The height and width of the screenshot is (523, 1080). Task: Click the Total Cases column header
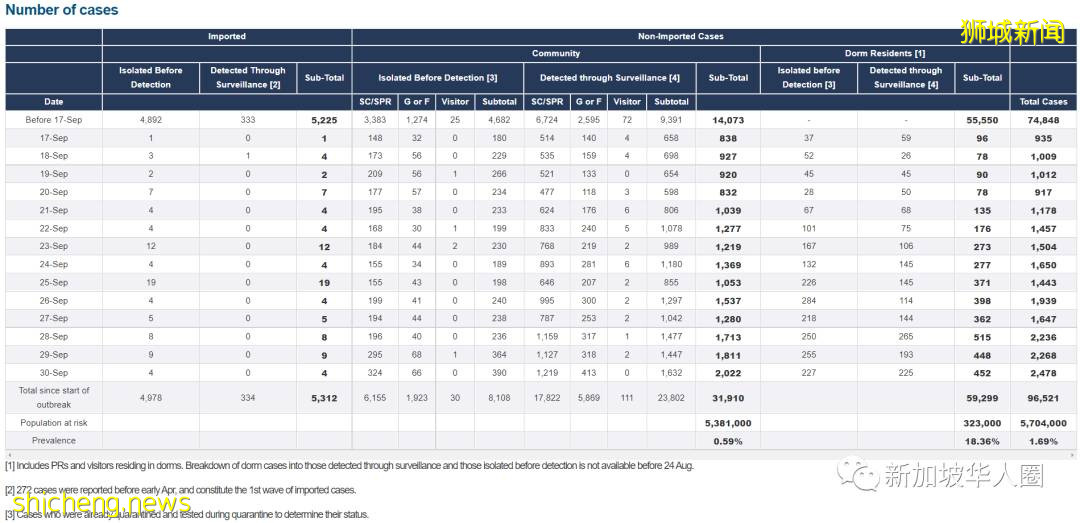[1043, 102]
